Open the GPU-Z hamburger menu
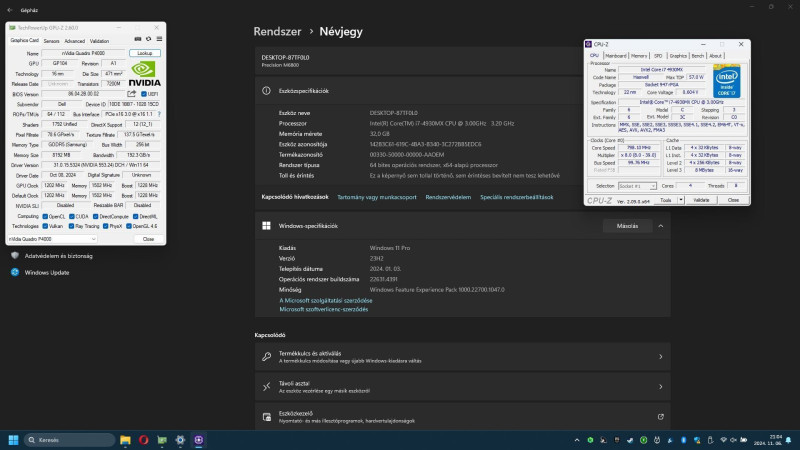Screen dimensions: 800x450 (159, 39)
